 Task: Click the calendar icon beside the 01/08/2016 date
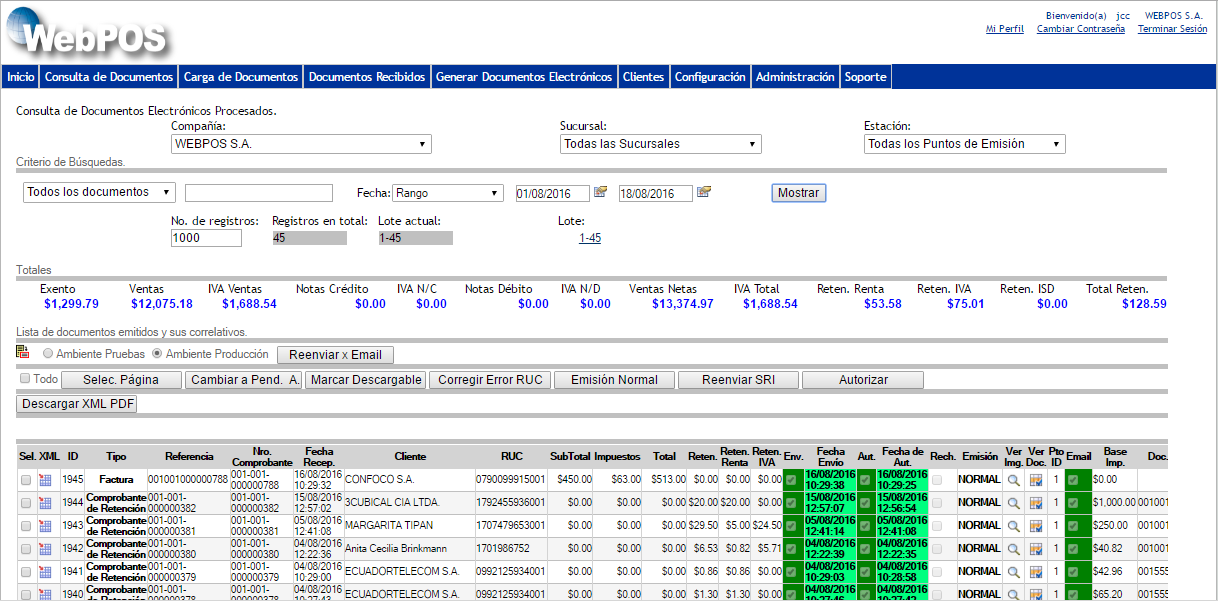click(599, 192)
